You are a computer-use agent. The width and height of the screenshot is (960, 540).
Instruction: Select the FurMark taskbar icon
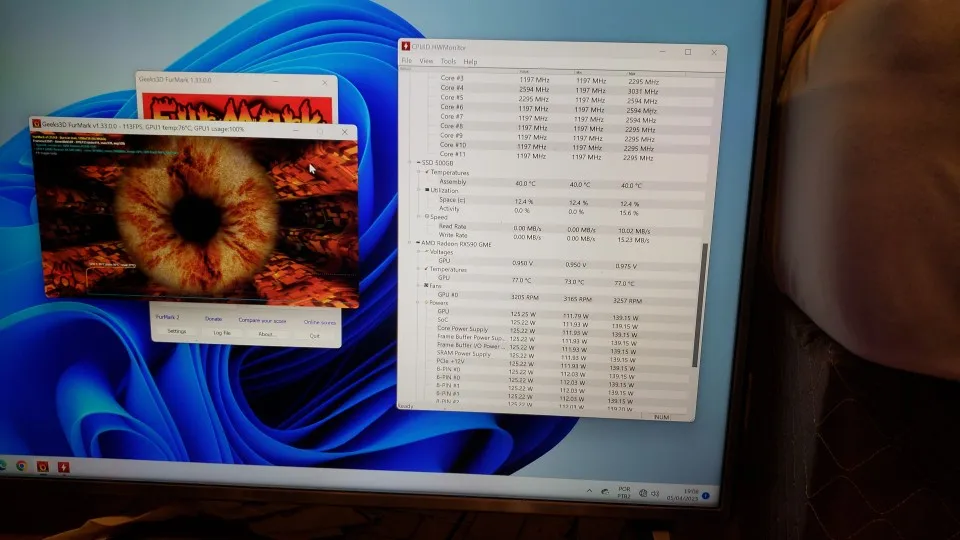coord(42,467)
